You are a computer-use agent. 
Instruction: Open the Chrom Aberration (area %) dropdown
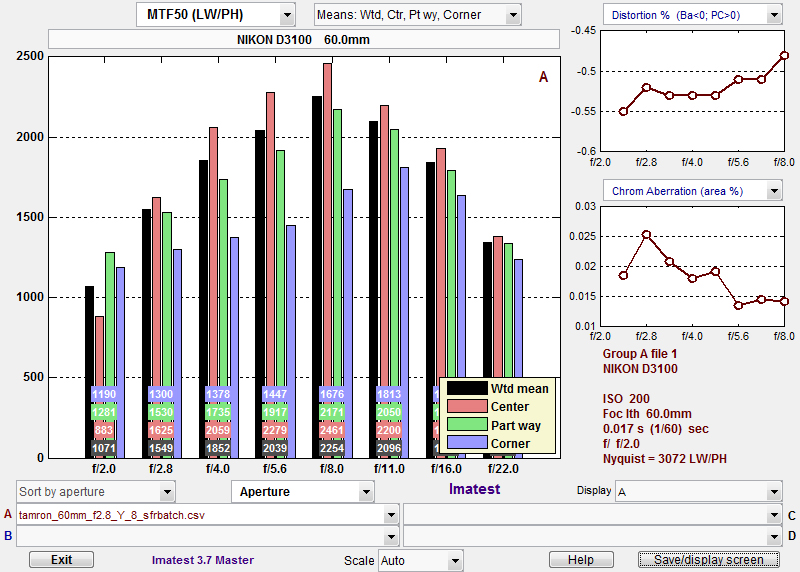point(692,191)
